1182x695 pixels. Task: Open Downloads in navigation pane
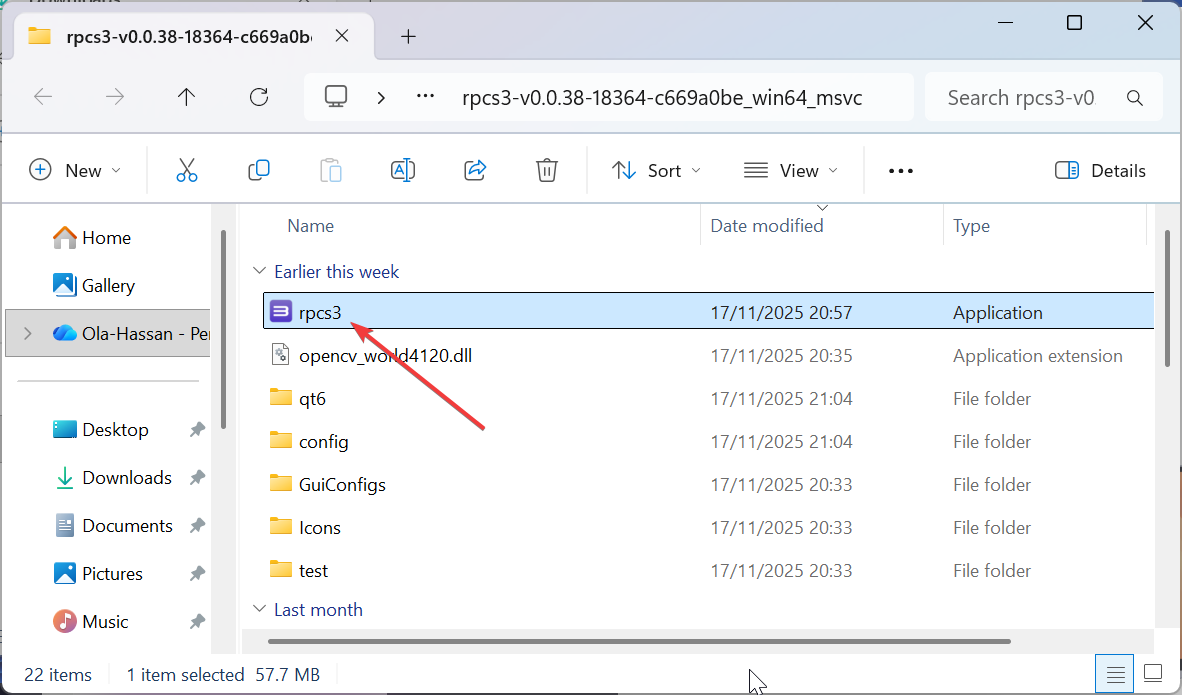pos(112,478)
